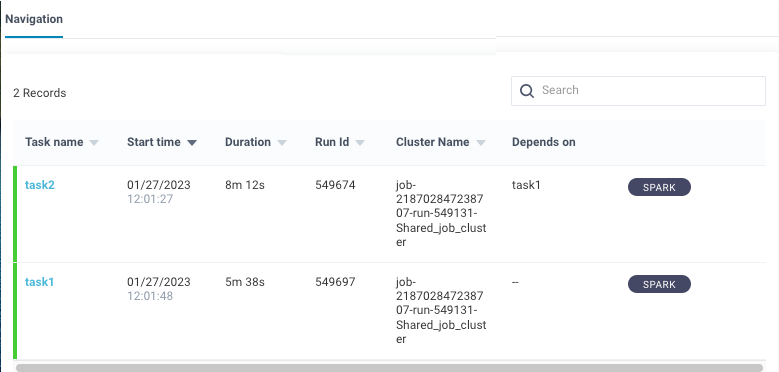Image resolution: width=779 pixels, height=372 pixels.
Task: Click the task1 dependency in task2 row
Action: (x=526, y=185)
